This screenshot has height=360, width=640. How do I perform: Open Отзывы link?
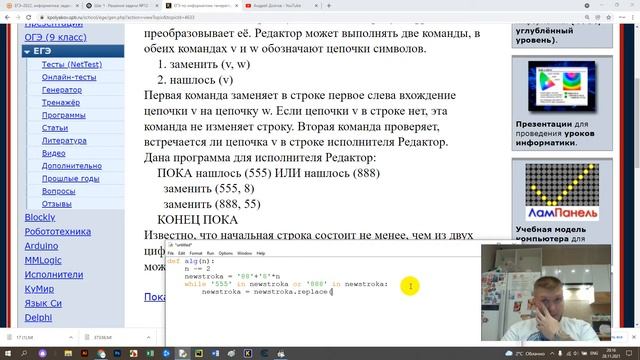(57, 204)
